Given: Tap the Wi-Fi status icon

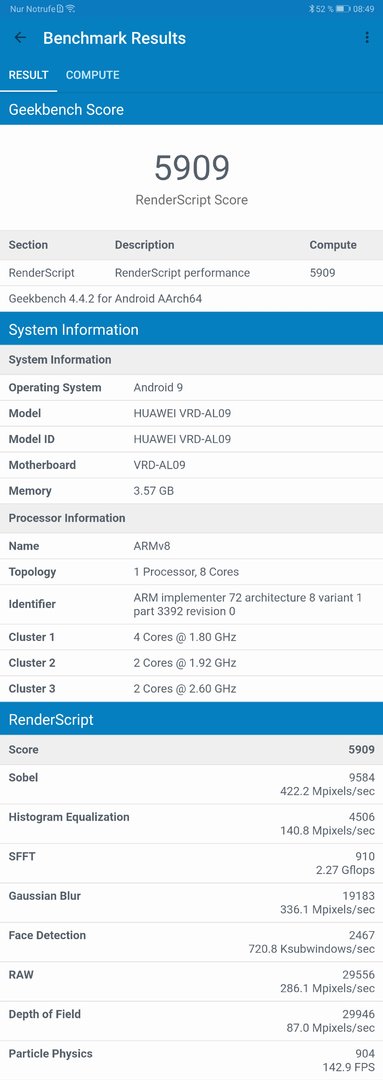Looking at the screenshot, I should click(71, 9).
